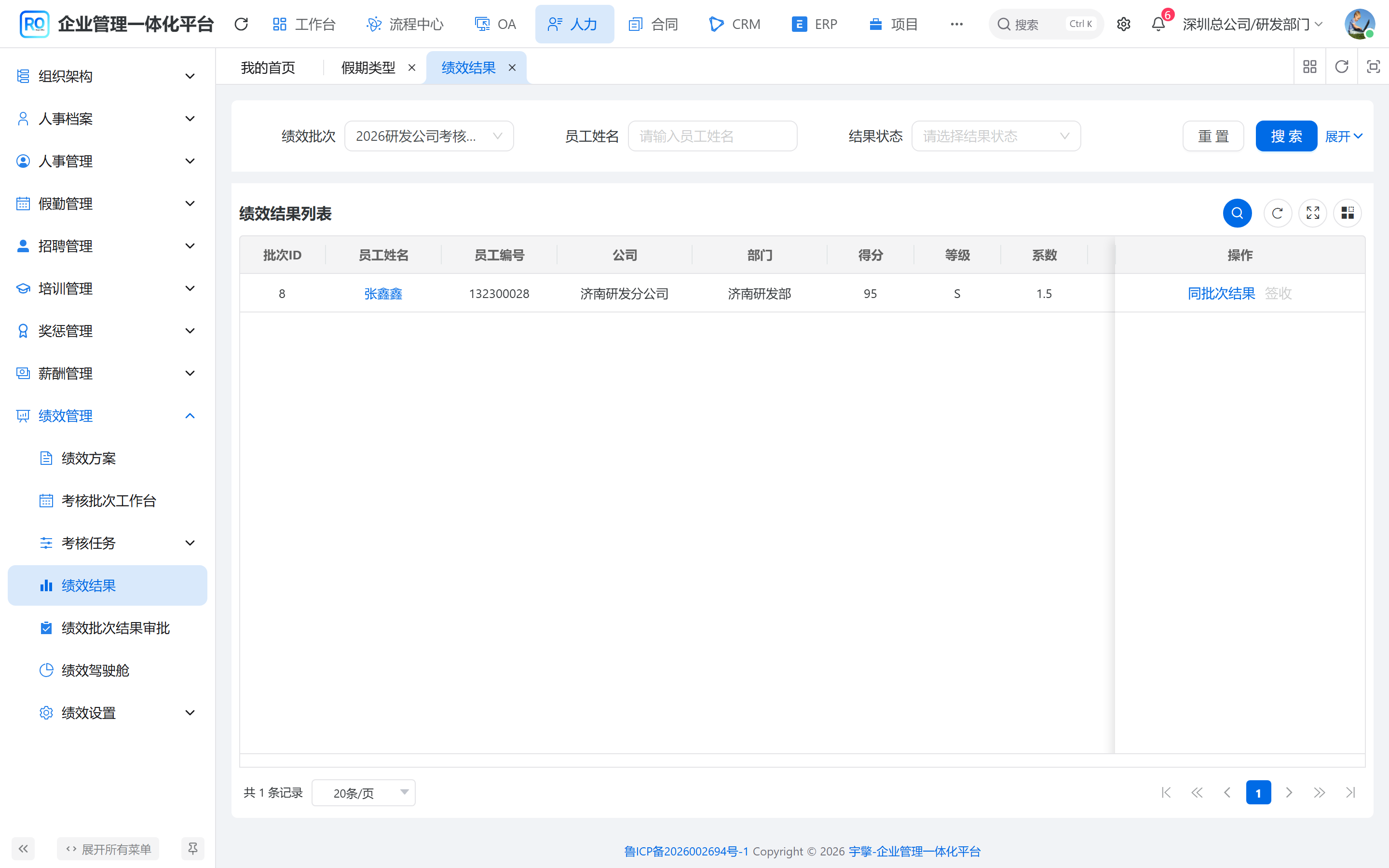
Task: Open the 20条/页 page size selector
Action: tap(363, 793)
